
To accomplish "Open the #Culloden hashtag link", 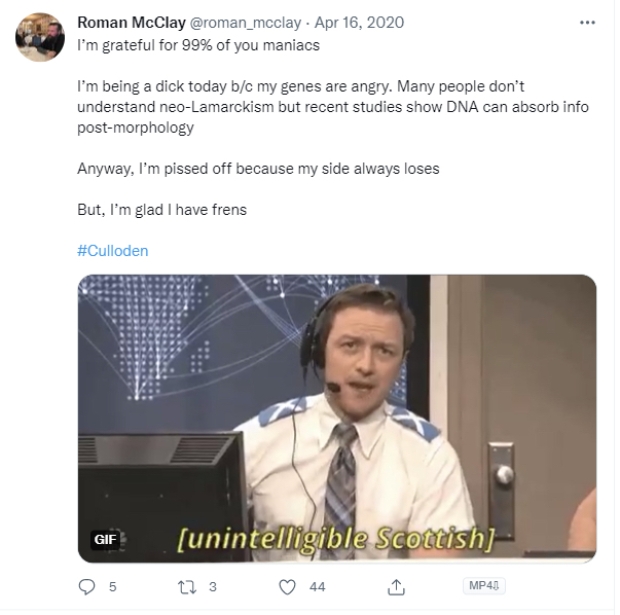I will [113, 251].
